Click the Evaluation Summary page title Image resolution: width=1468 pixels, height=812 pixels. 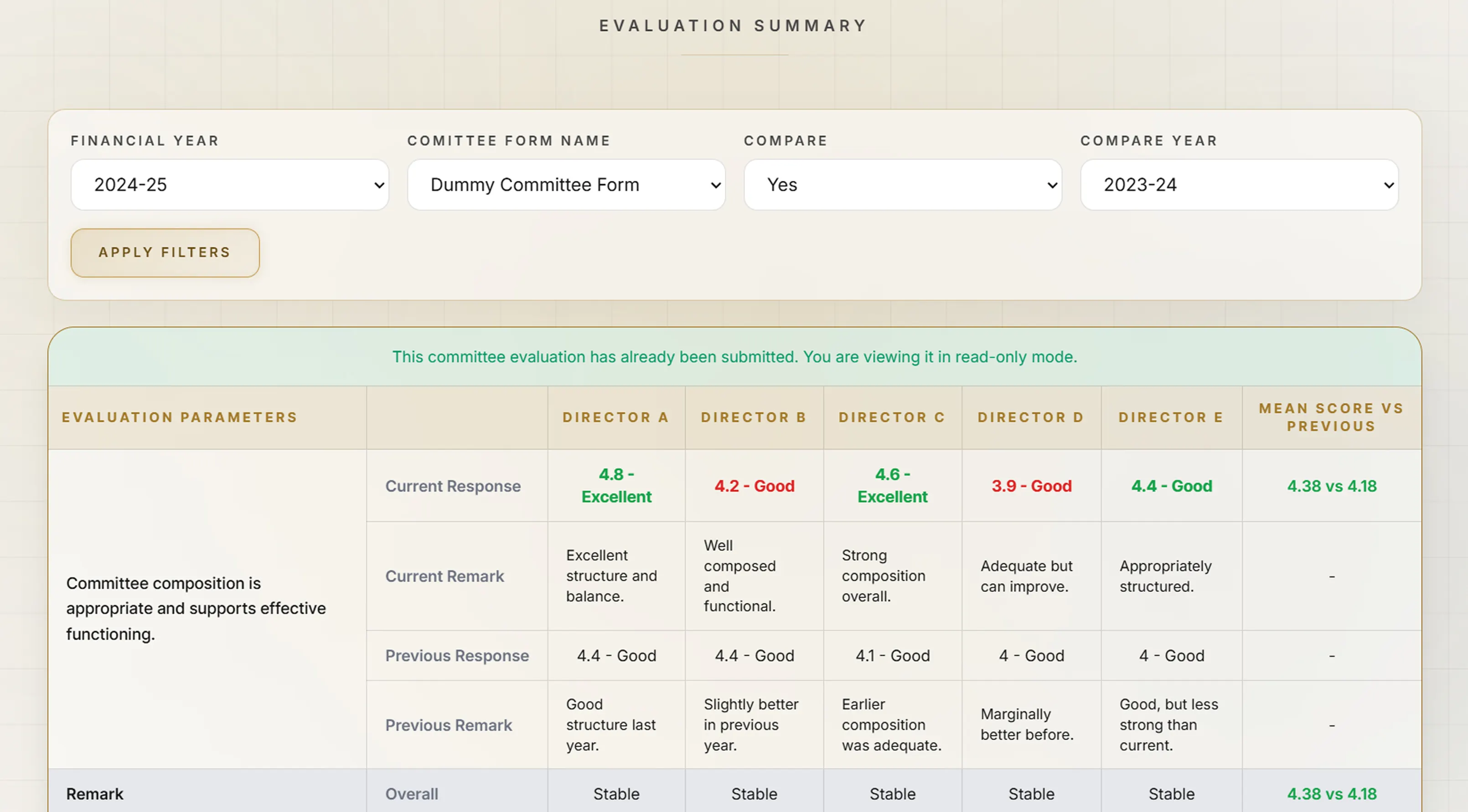pos(734,26)
